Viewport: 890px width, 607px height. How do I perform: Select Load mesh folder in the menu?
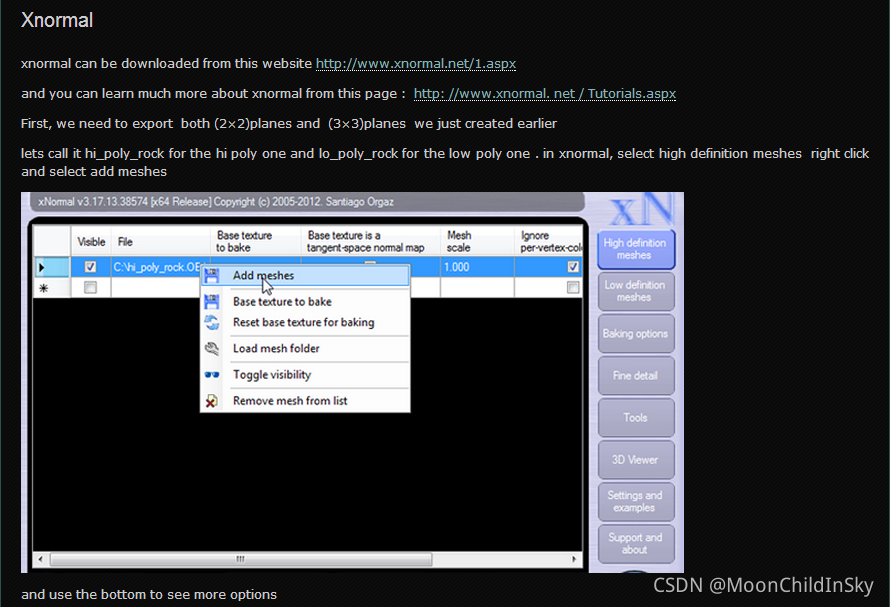[x=305, y=348]
